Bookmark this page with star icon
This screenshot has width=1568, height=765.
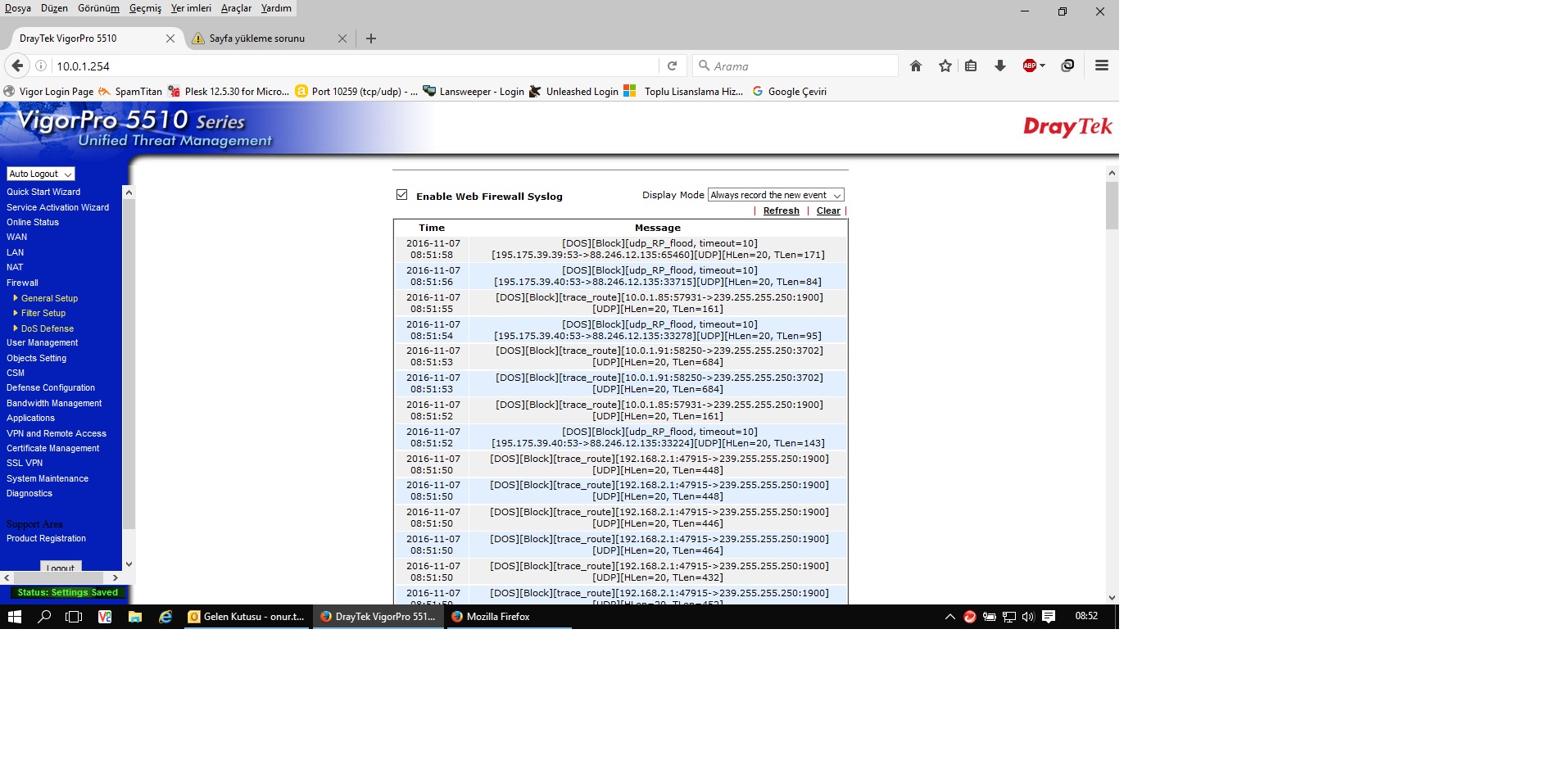pos(945,66)
